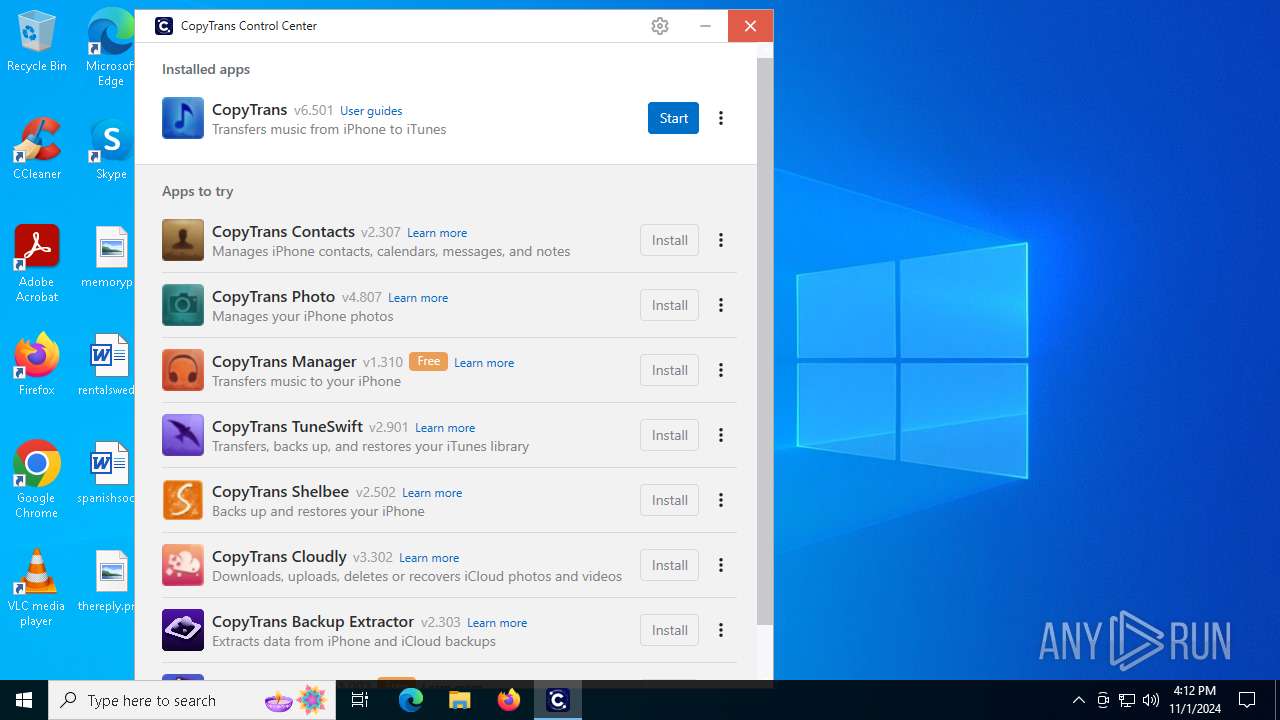Click the CopyTrans Contacts app icon

click(183, 240)
